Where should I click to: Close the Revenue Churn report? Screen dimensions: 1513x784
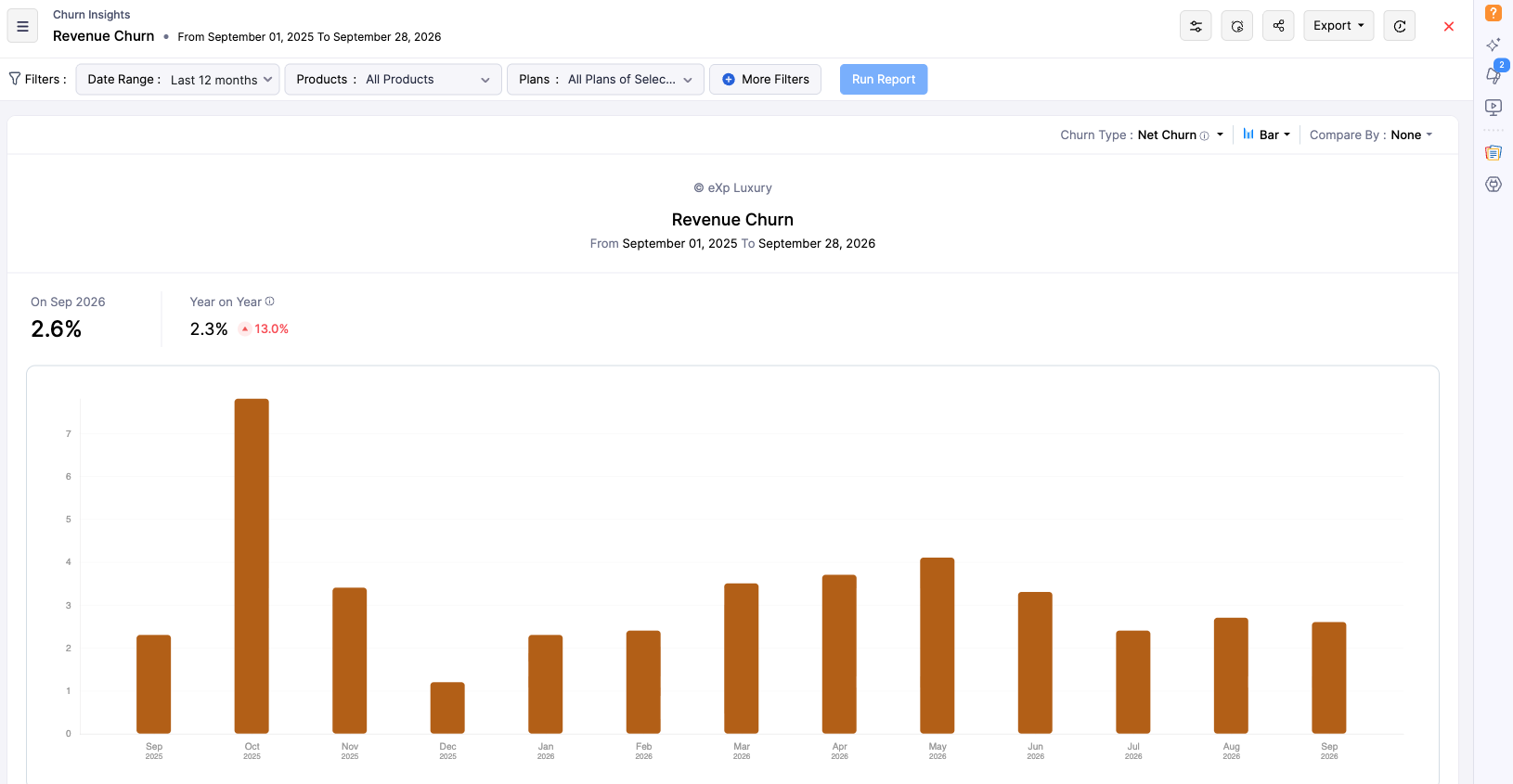coord(1449,26)
